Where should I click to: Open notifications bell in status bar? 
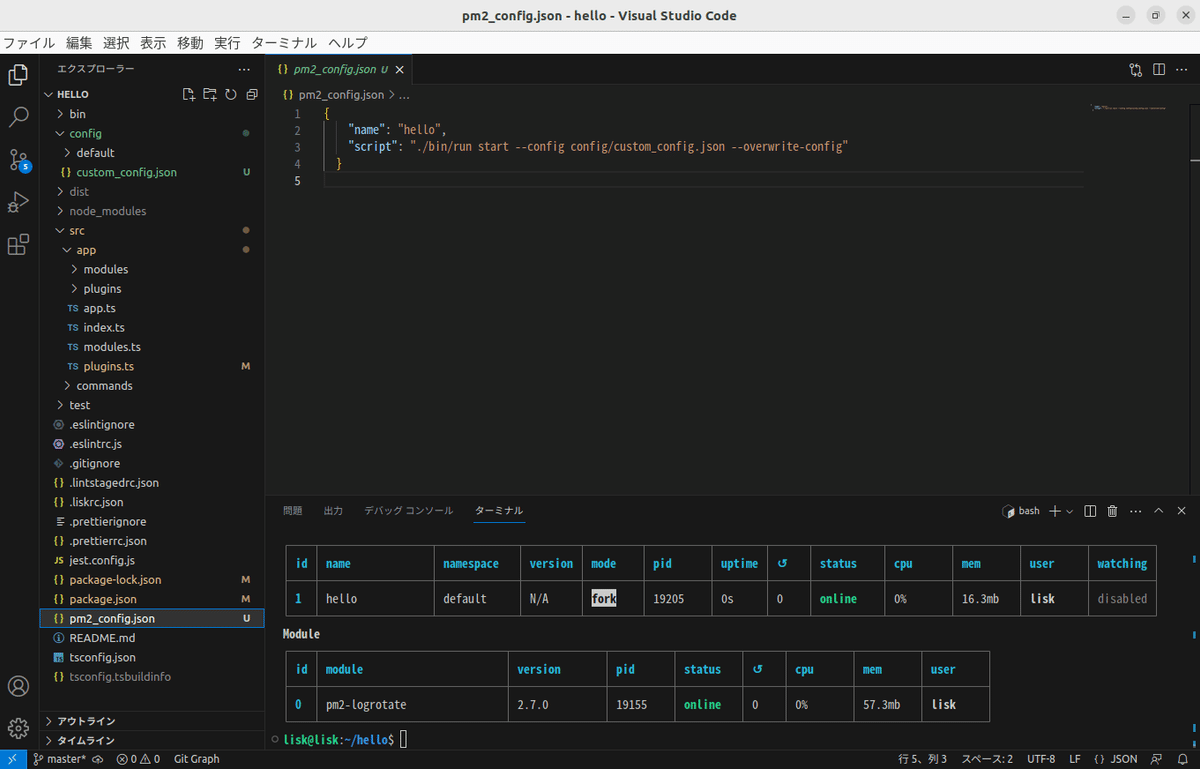pyautogui.click(x=1183, y=759)
